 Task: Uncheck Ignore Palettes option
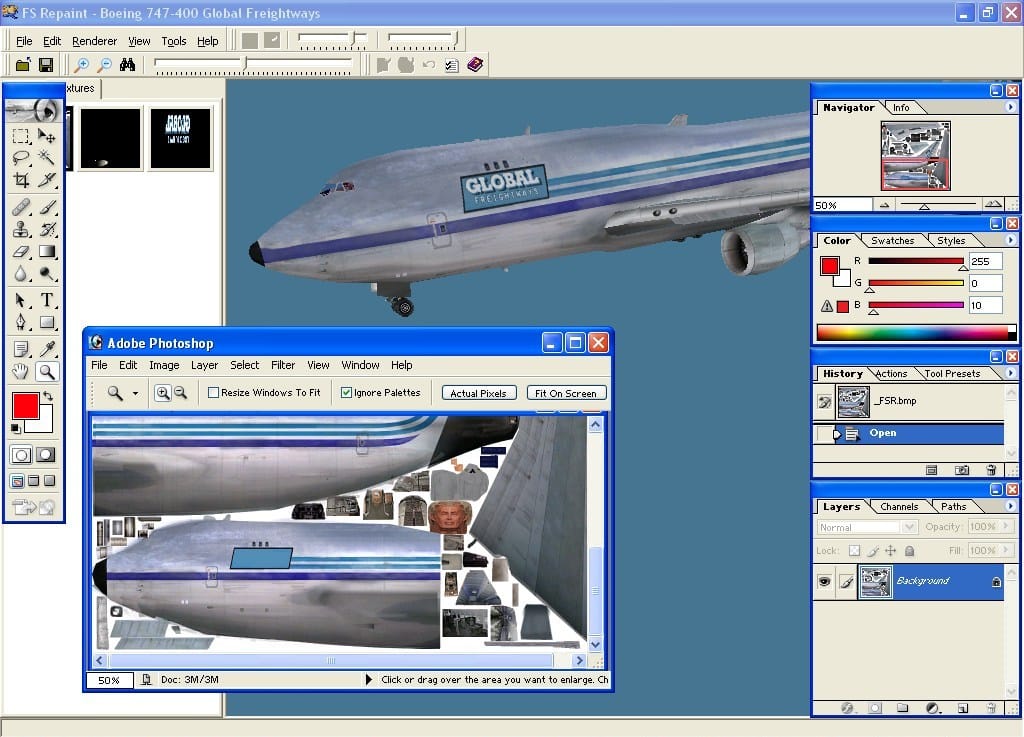tap(346, 393)
